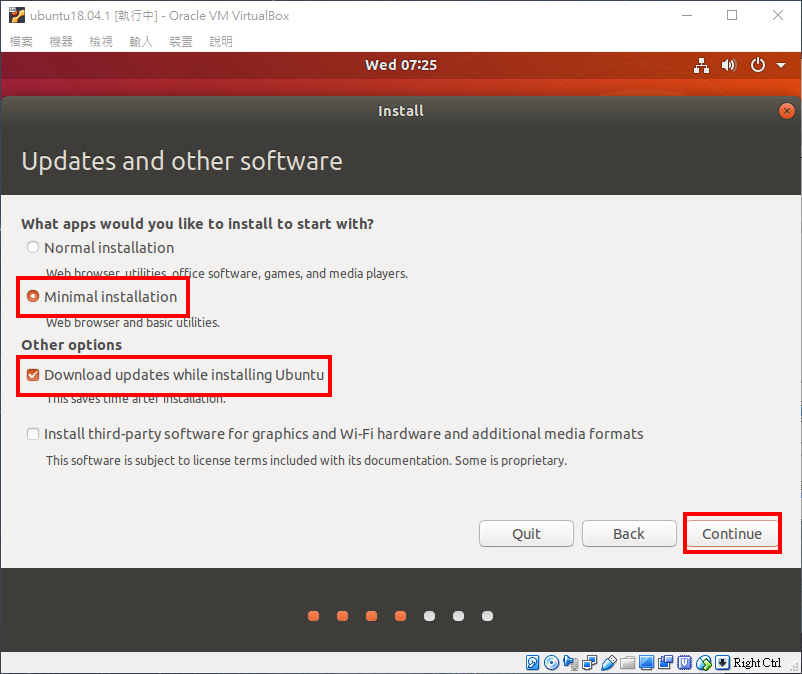Click the last white progress dot
802x674 pixels.
coord(487,616)
